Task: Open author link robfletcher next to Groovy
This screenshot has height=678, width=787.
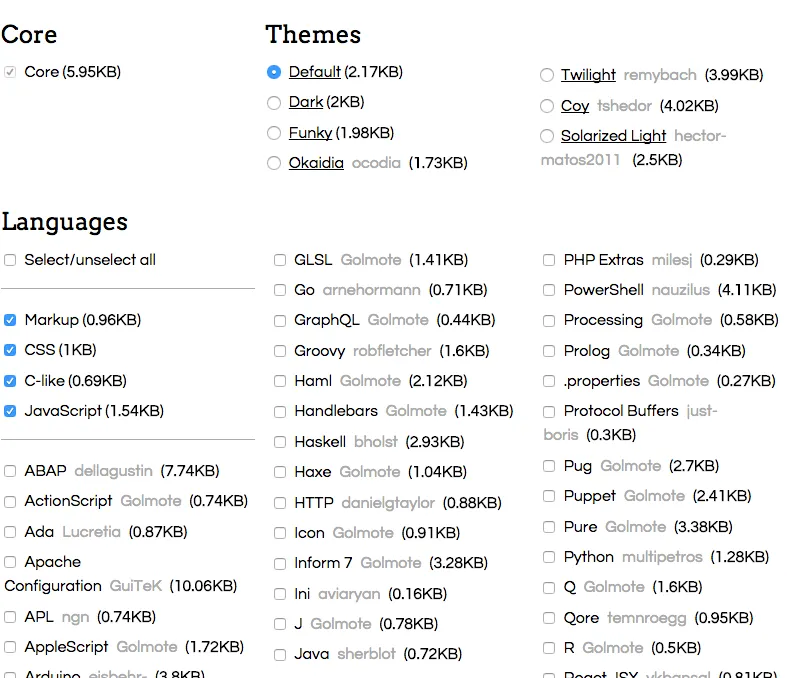Action: pyautogui.click(x=392, y=351)
